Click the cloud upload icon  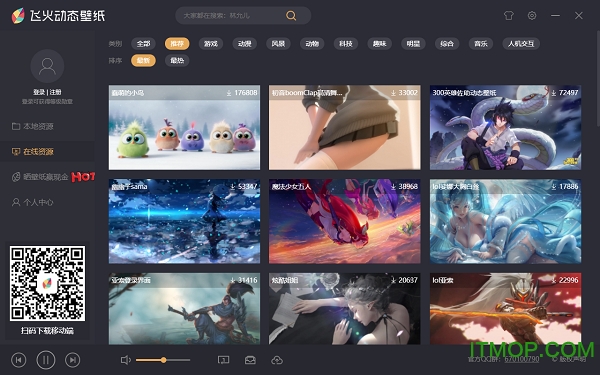click(x=277, y=360)
